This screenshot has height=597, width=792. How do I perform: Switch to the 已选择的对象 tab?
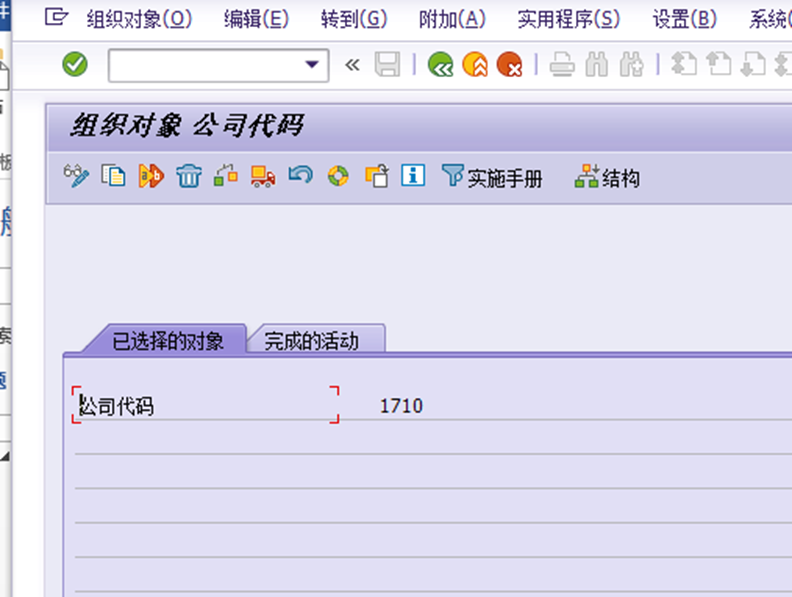point(167,341)
